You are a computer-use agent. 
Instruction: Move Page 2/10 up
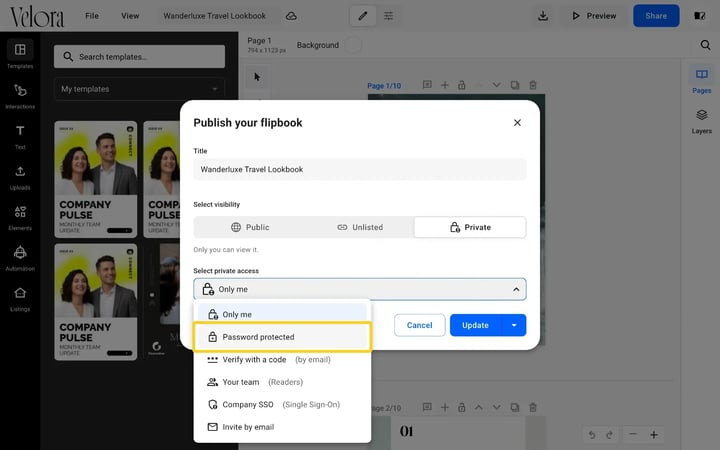point(478,407)
